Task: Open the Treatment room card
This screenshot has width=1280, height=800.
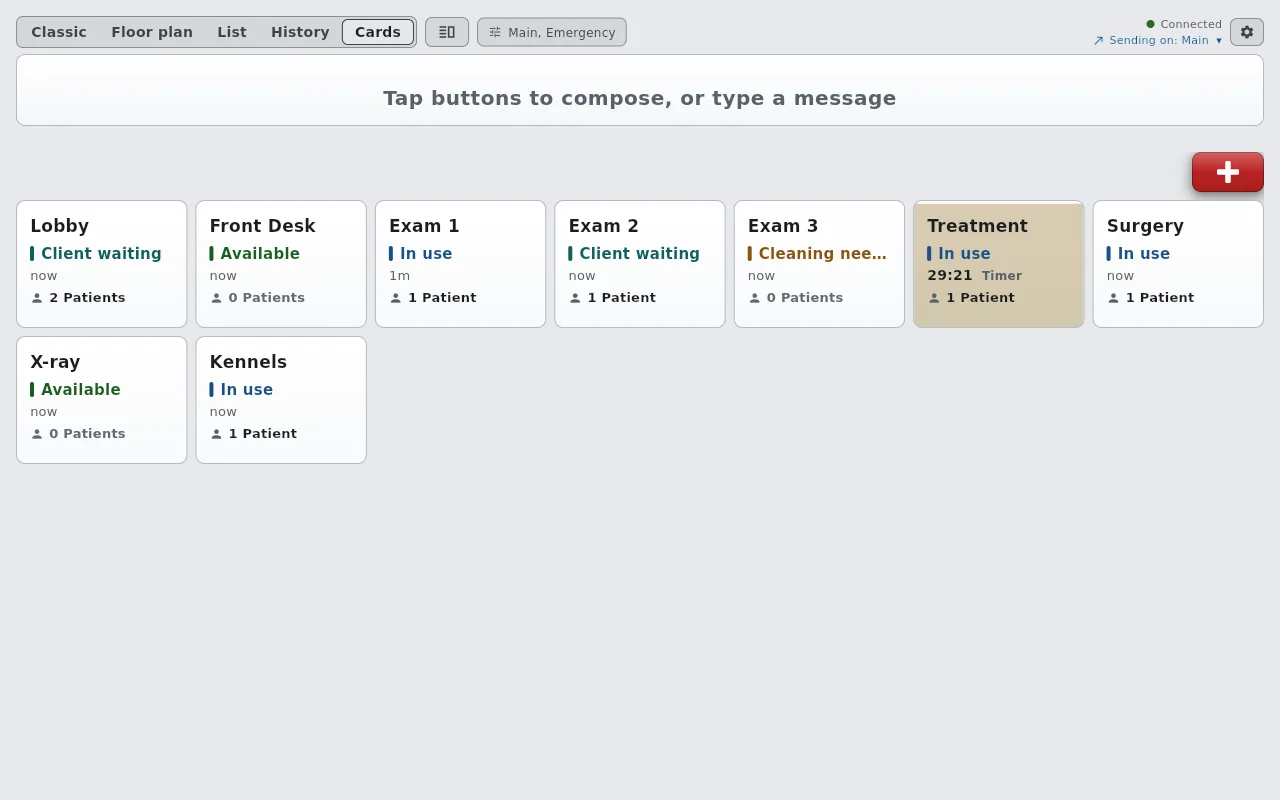Action: point(999,264)
